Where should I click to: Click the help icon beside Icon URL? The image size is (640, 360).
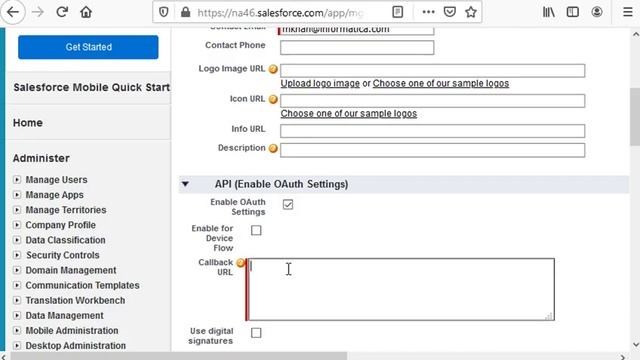coord(273,99)
